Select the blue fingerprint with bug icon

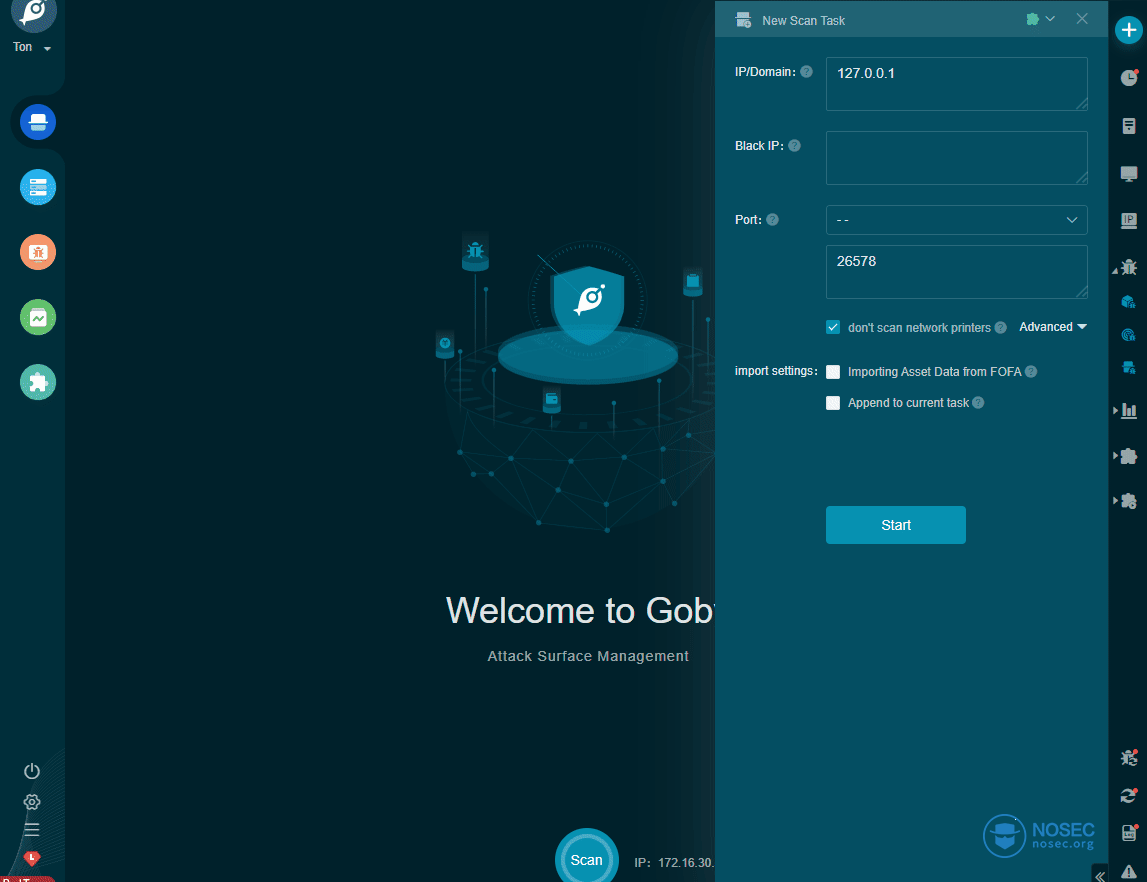click(1128, 335)
